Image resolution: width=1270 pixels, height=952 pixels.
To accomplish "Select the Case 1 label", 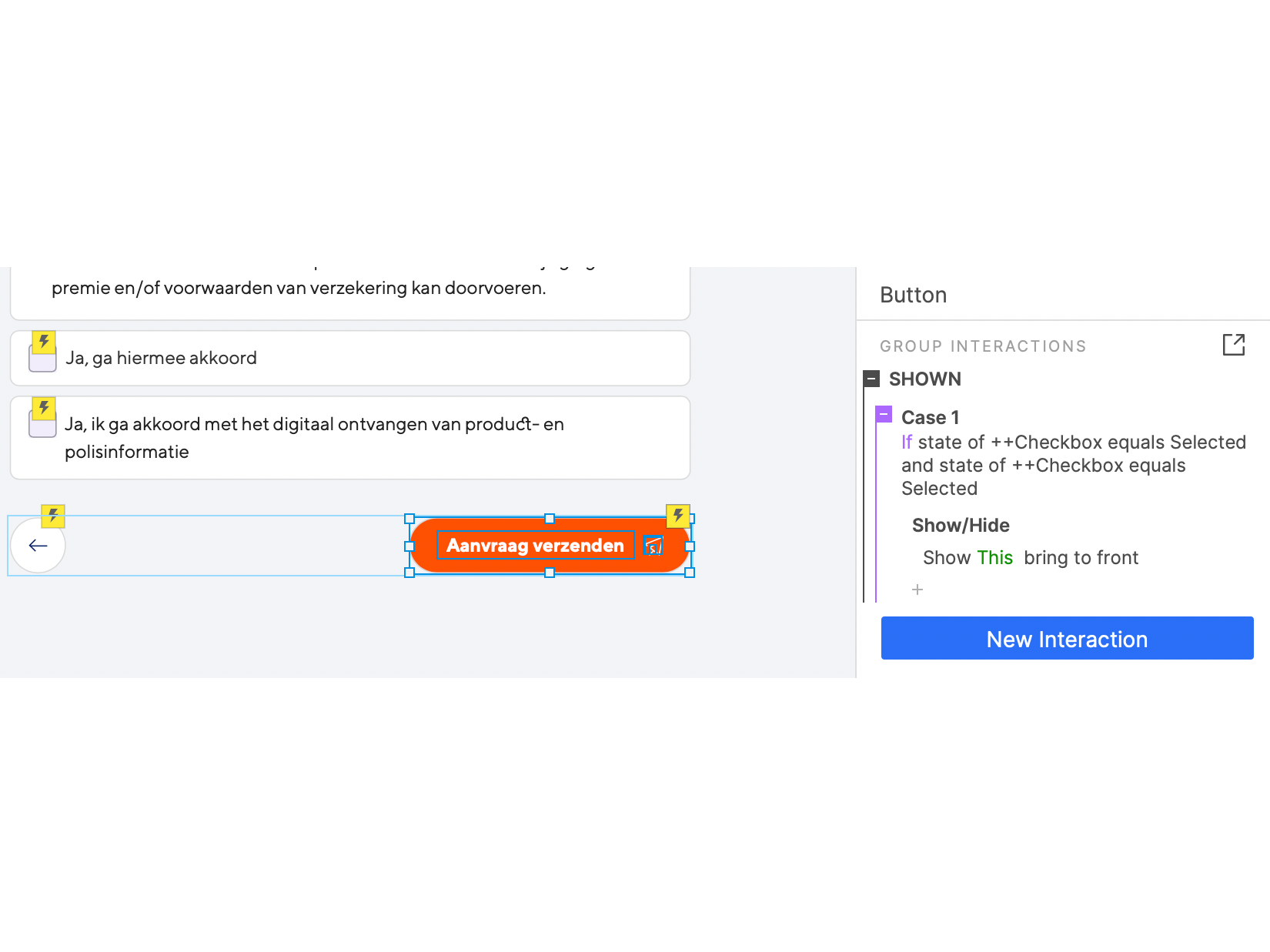I will (930, 417).
